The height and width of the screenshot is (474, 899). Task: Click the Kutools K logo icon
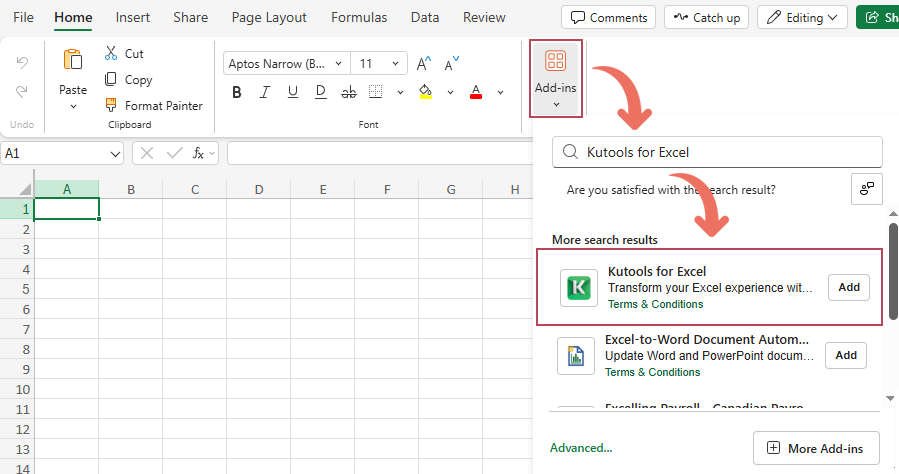(x=579, y=288)
